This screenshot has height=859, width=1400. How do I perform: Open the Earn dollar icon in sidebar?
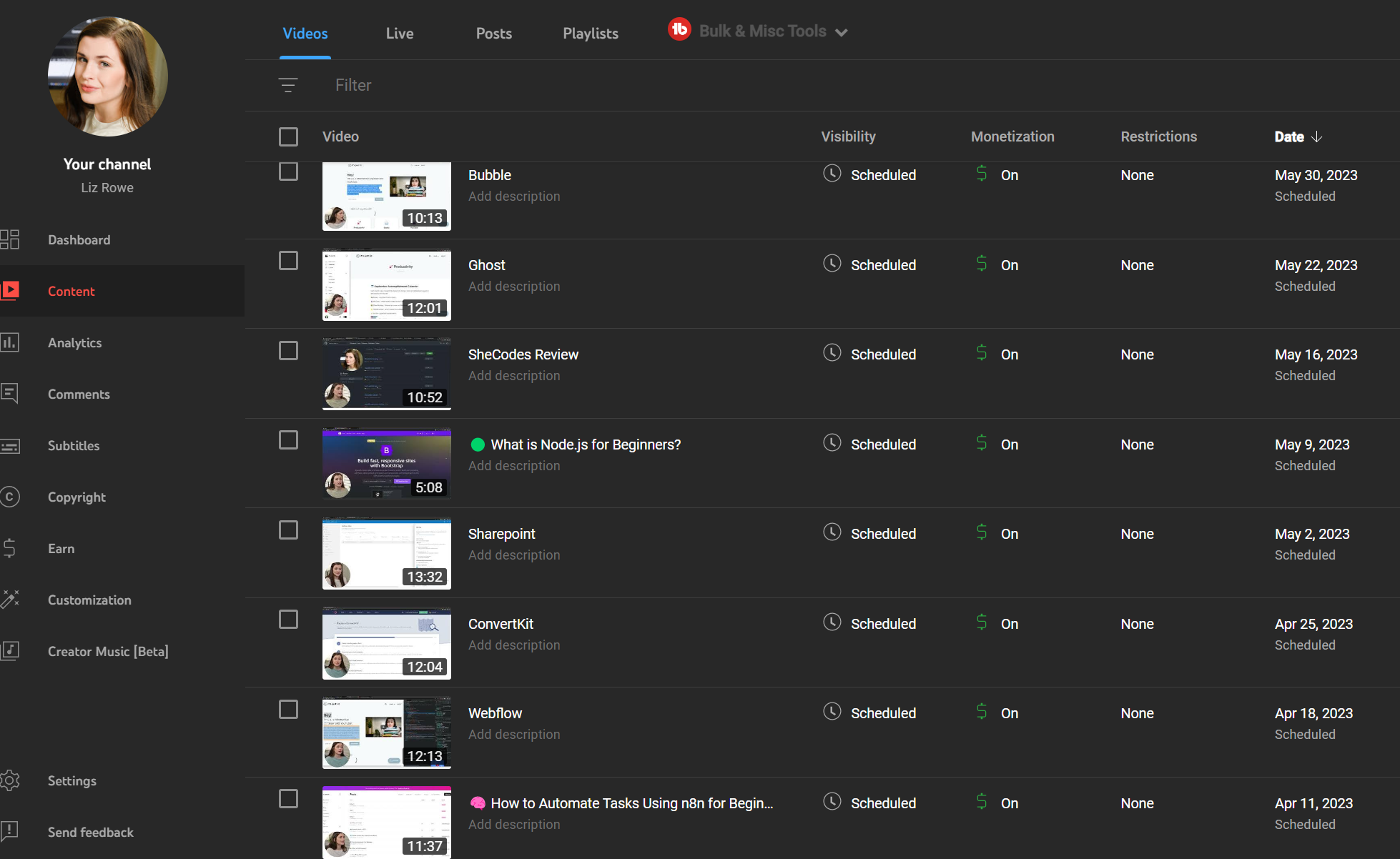point(10,548)
